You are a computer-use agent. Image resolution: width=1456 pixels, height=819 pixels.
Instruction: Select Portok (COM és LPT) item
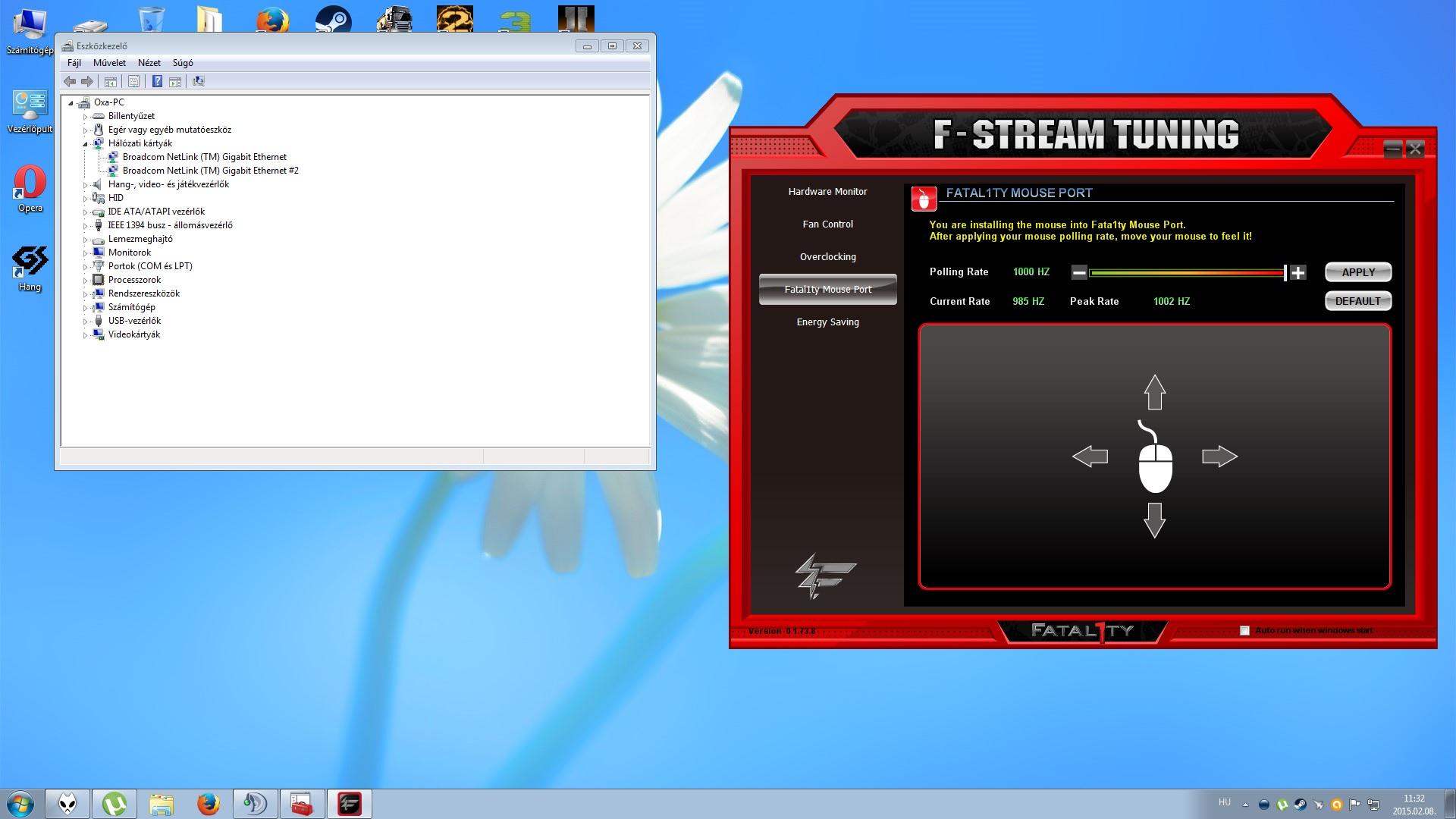pos(150,266)
